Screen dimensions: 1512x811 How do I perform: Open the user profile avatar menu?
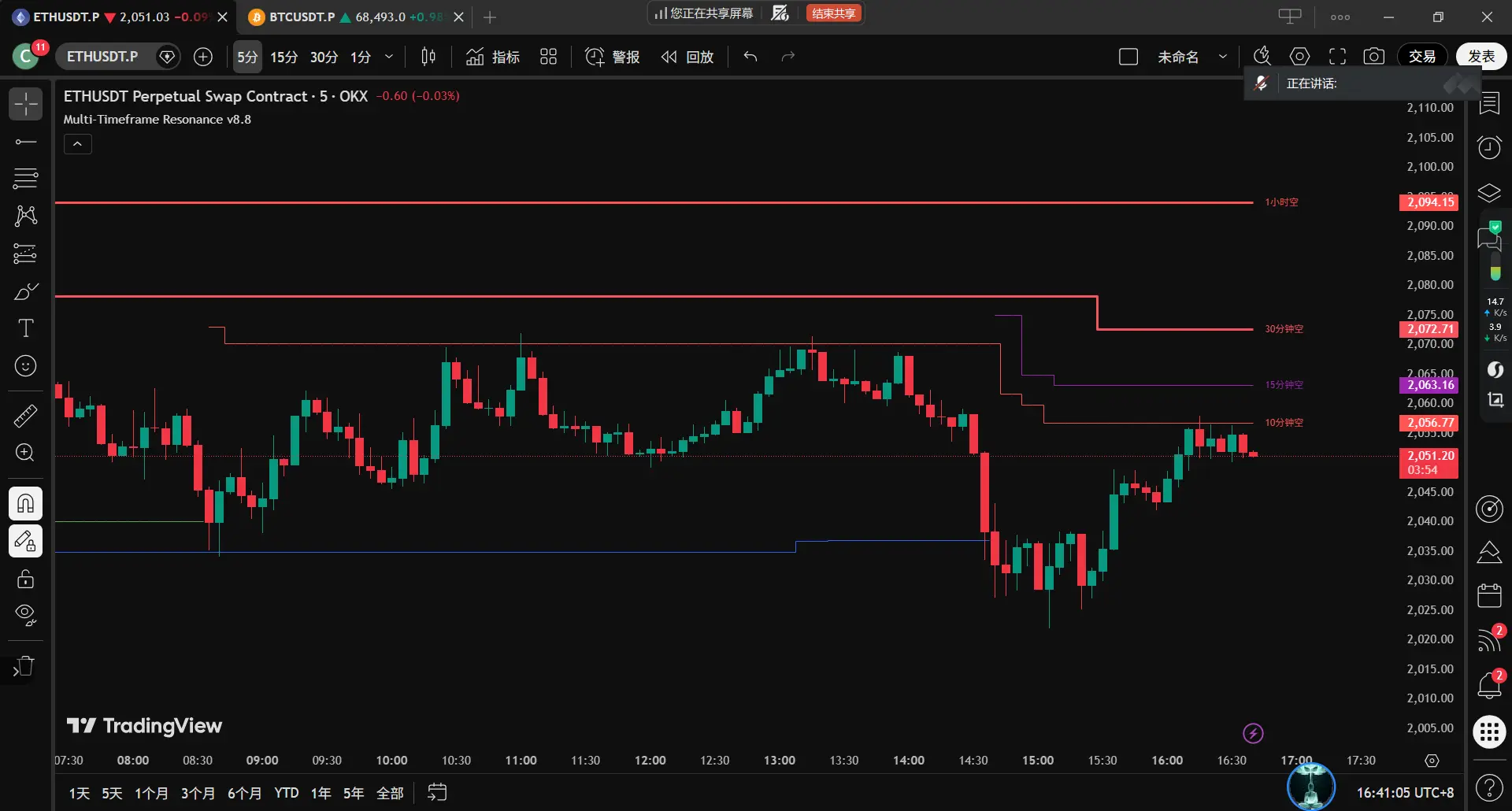point(27,57)
